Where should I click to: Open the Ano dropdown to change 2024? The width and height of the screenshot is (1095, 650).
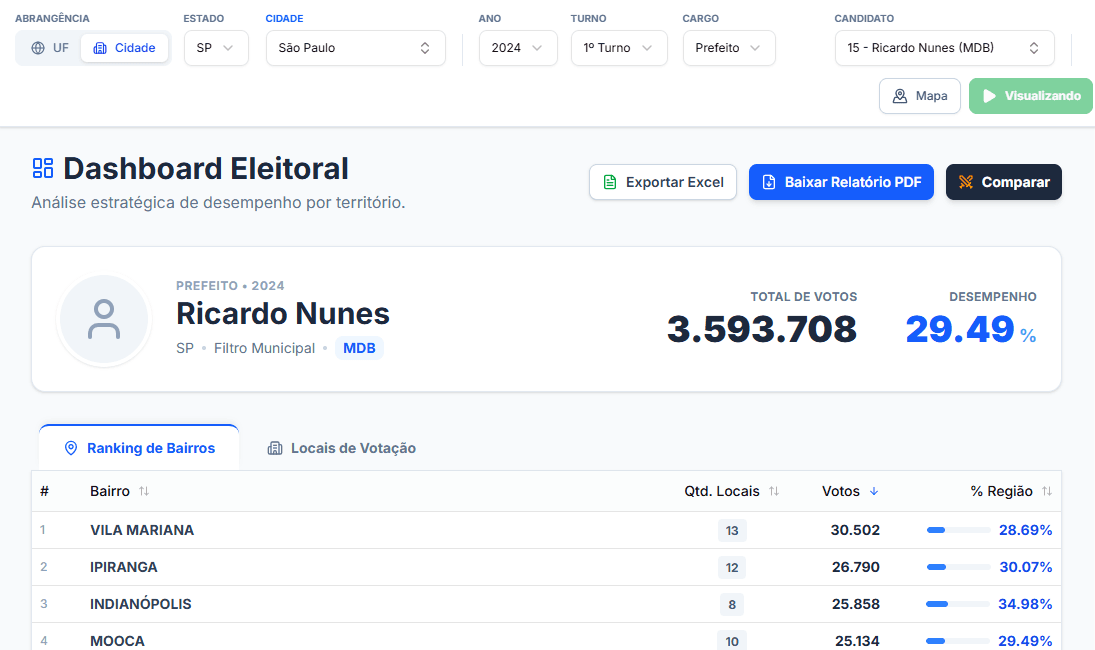518,47
